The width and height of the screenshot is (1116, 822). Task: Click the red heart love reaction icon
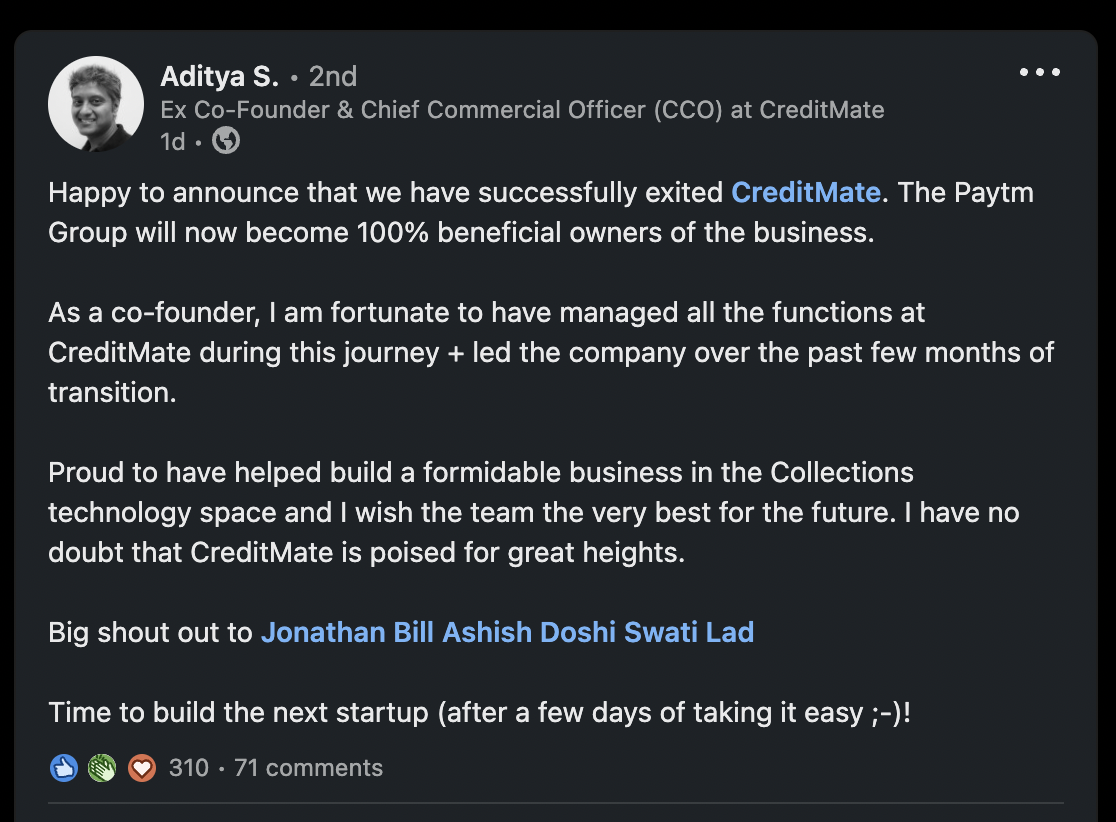tap(142, 768)
